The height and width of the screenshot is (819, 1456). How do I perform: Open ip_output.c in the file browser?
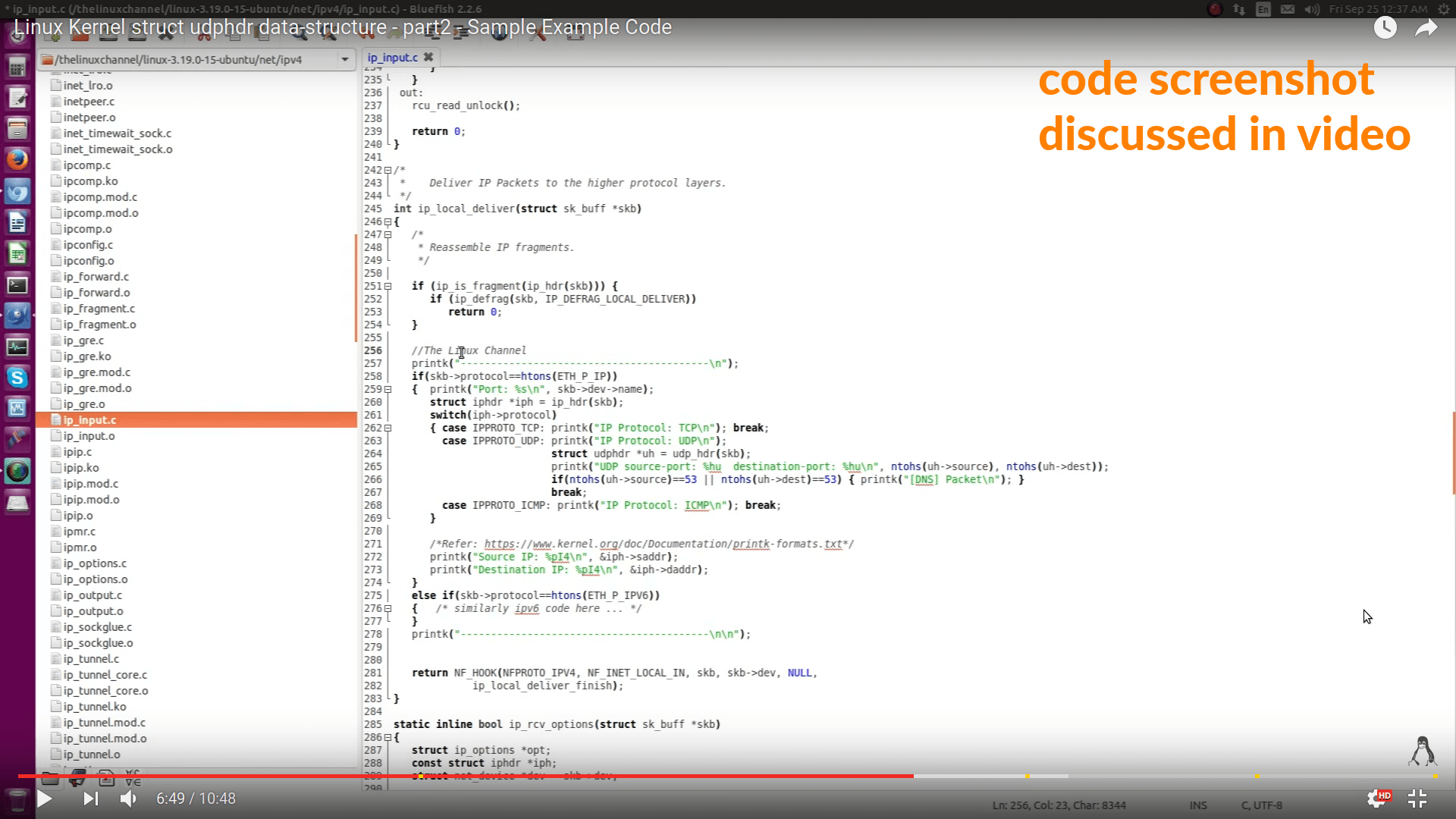92,595
